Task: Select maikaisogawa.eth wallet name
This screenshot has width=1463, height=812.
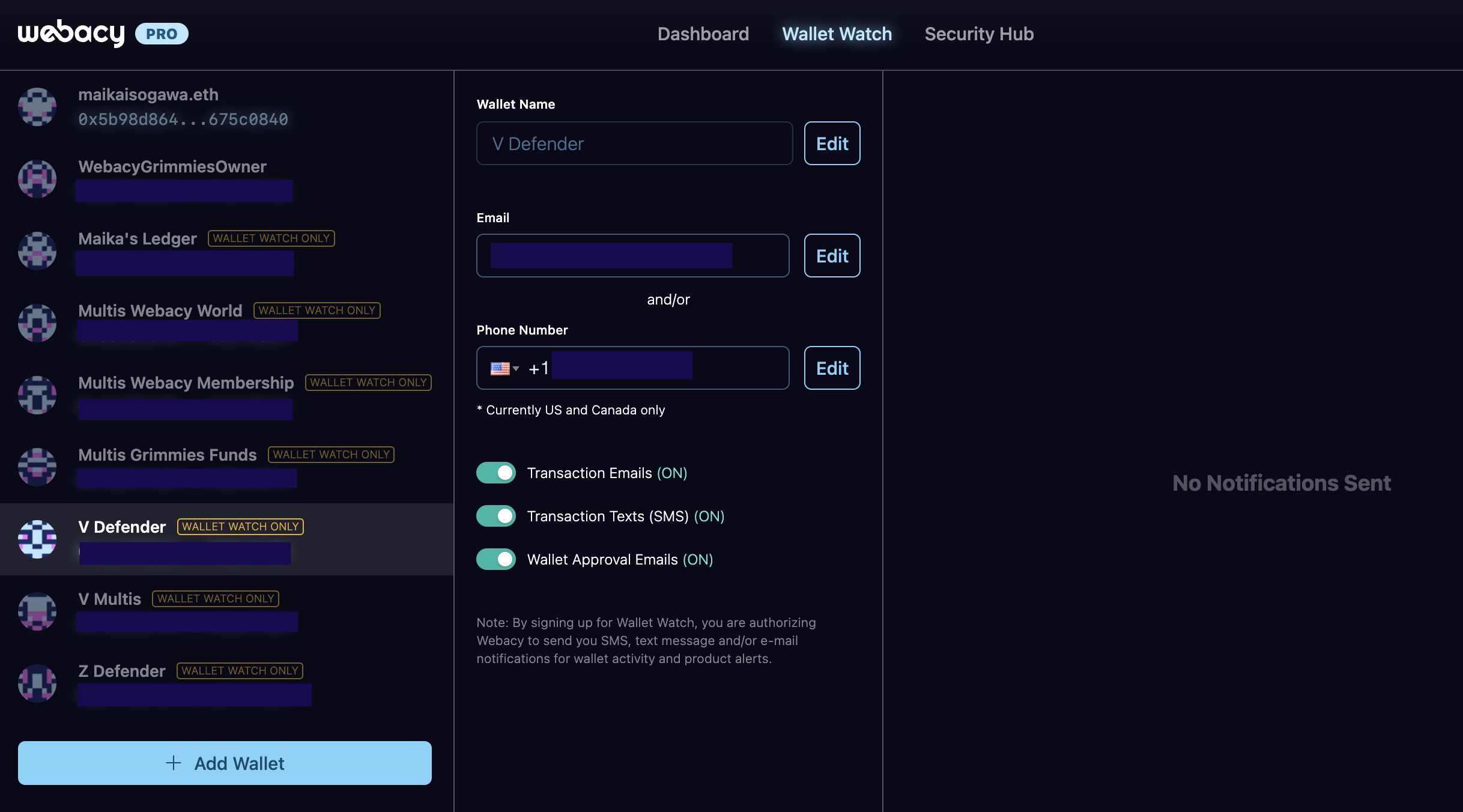Action: coord(148,95)
